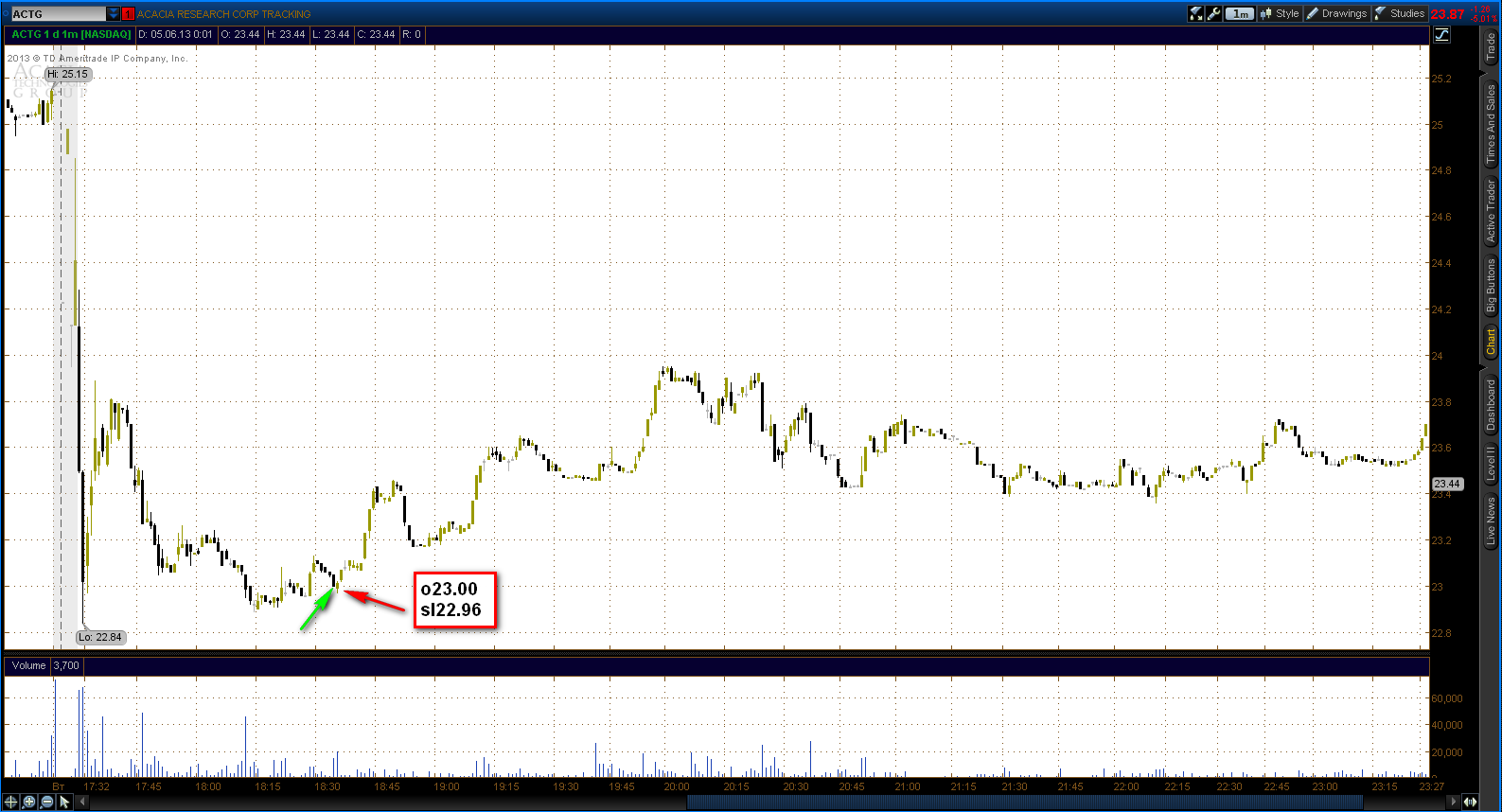Click the time axis expand-collapse icon
This screenshot has width=1502, height=812.
tap(1470, 802)
